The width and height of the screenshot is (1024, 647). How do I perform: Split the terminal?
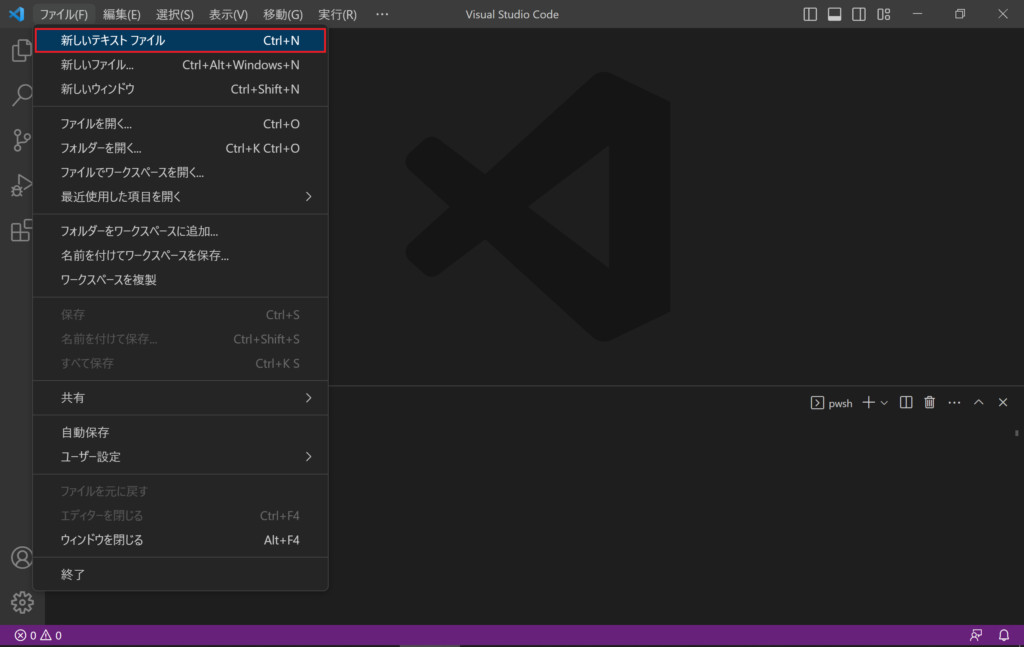click(906, 403)
